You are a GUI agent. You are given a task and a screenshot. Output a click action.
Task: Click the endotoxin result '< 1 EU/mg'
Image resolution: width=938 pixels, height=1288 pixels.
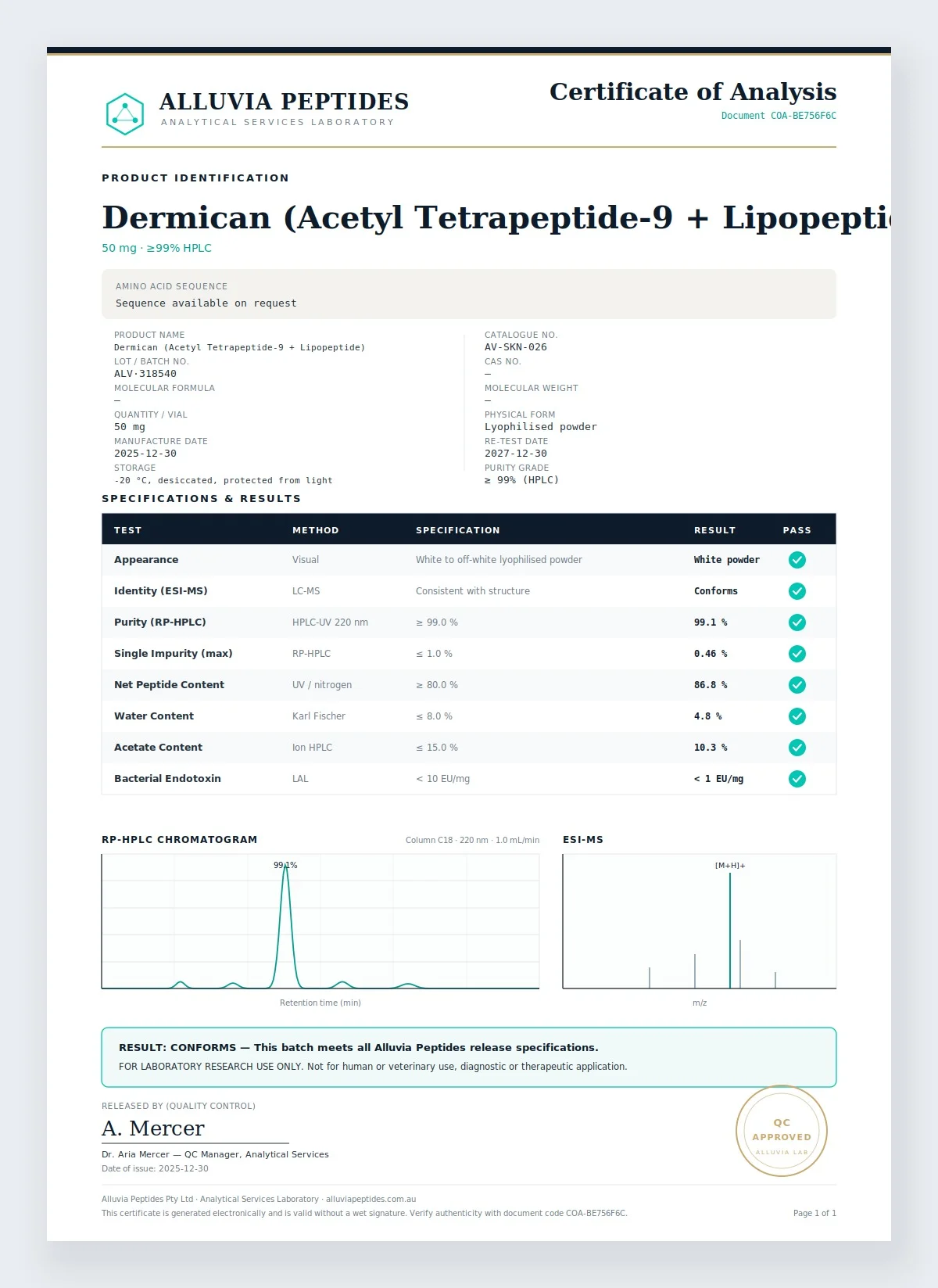[719, 779]
